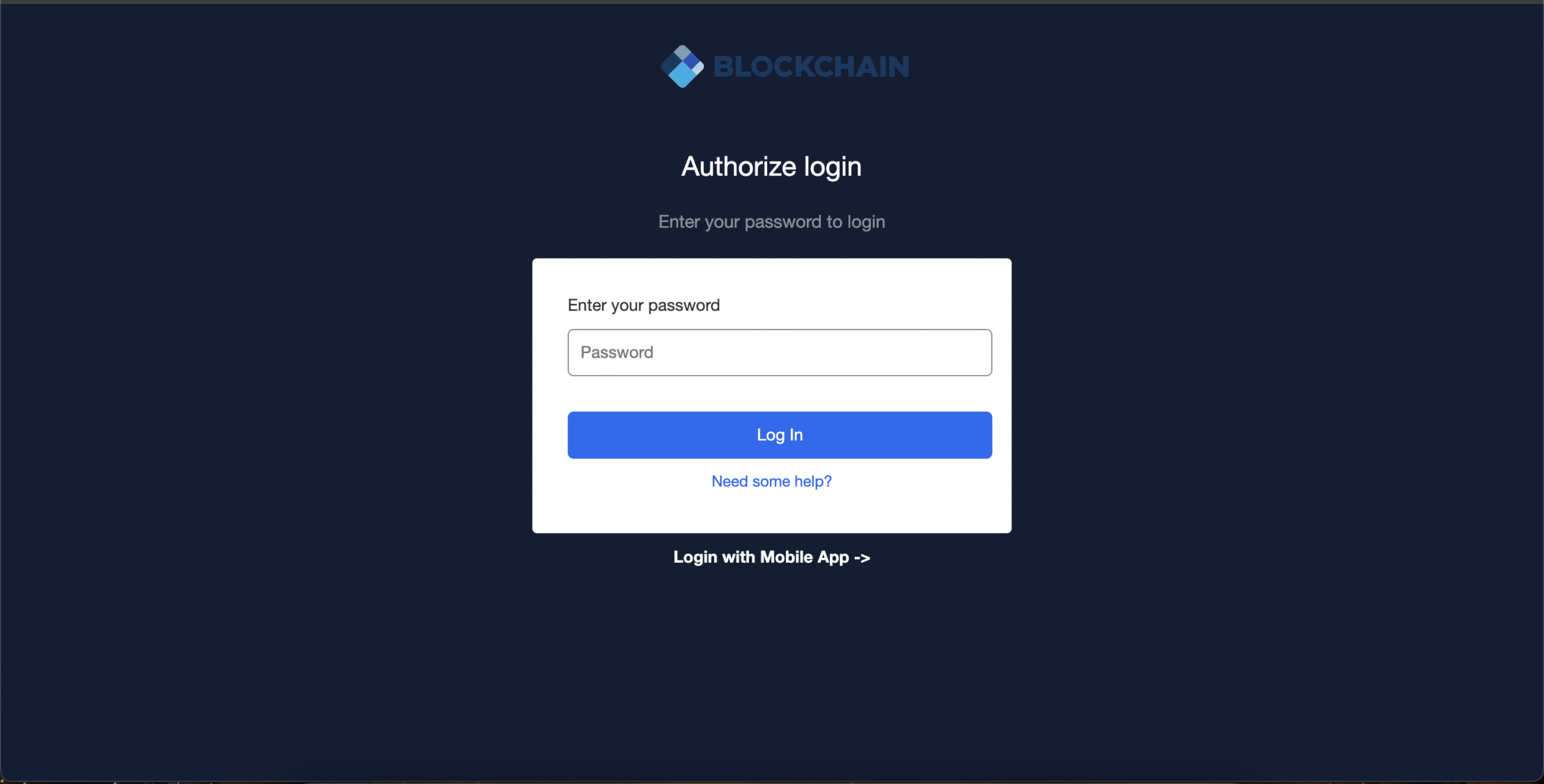The image size is (1544, 784).
Task: Click the word login in the heading
Action: [x=832, y=167]
